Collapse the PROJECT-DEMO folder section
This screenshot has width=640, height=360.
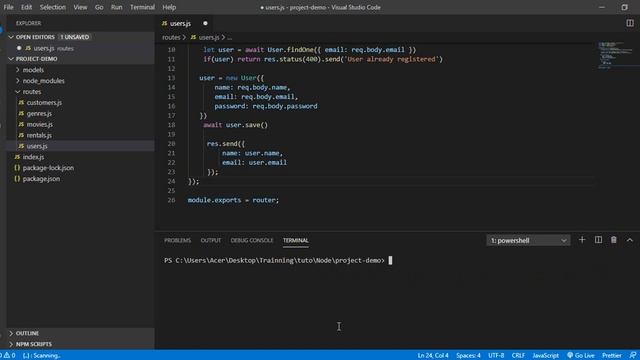click(11, 59)
